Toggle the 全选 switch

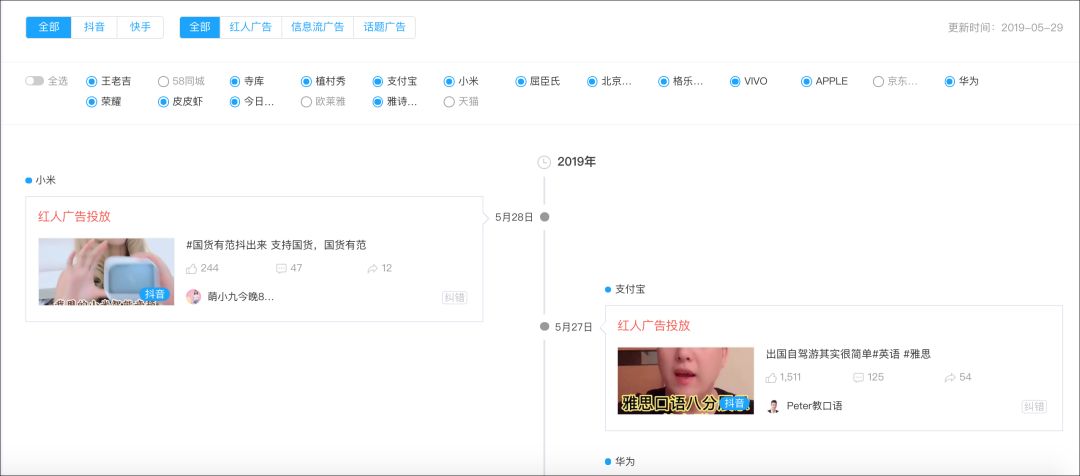34,81
